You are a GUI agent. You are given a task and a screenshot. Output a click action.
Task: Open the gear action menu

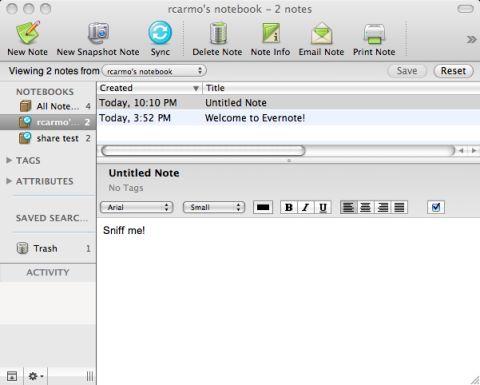pos(36,376)
